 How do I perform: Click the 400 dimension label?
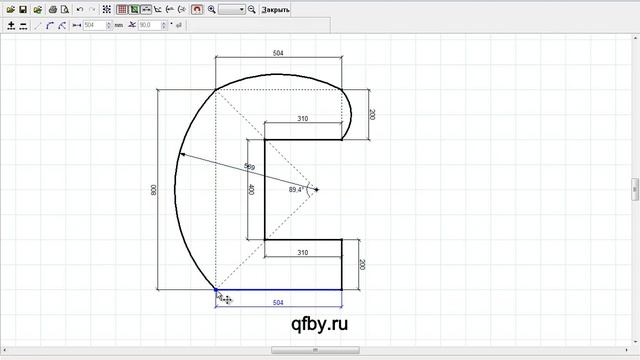(251, 190)
